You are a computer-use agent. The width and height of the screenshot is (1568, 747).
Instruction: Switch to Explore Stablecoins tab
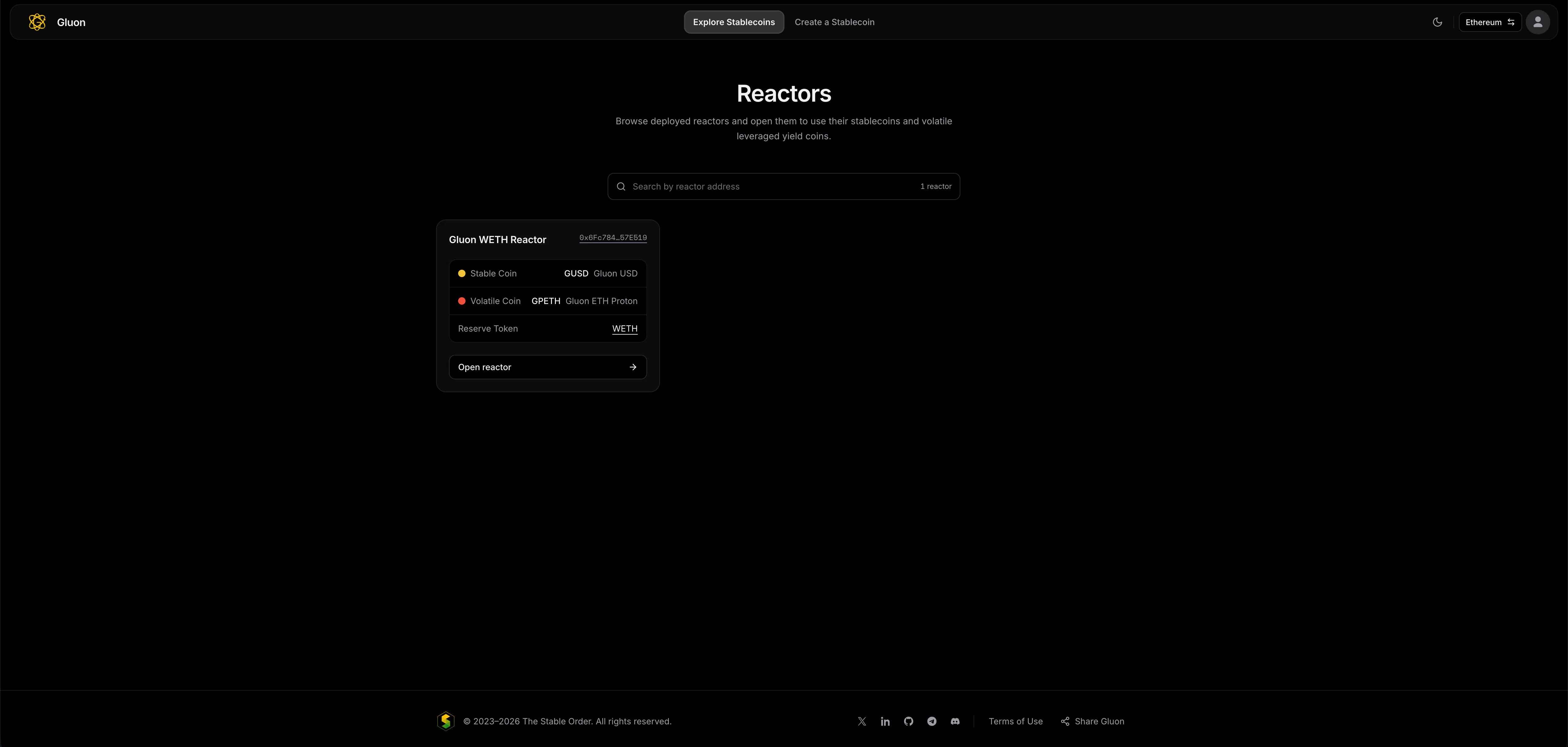click(x=733, y=22)
